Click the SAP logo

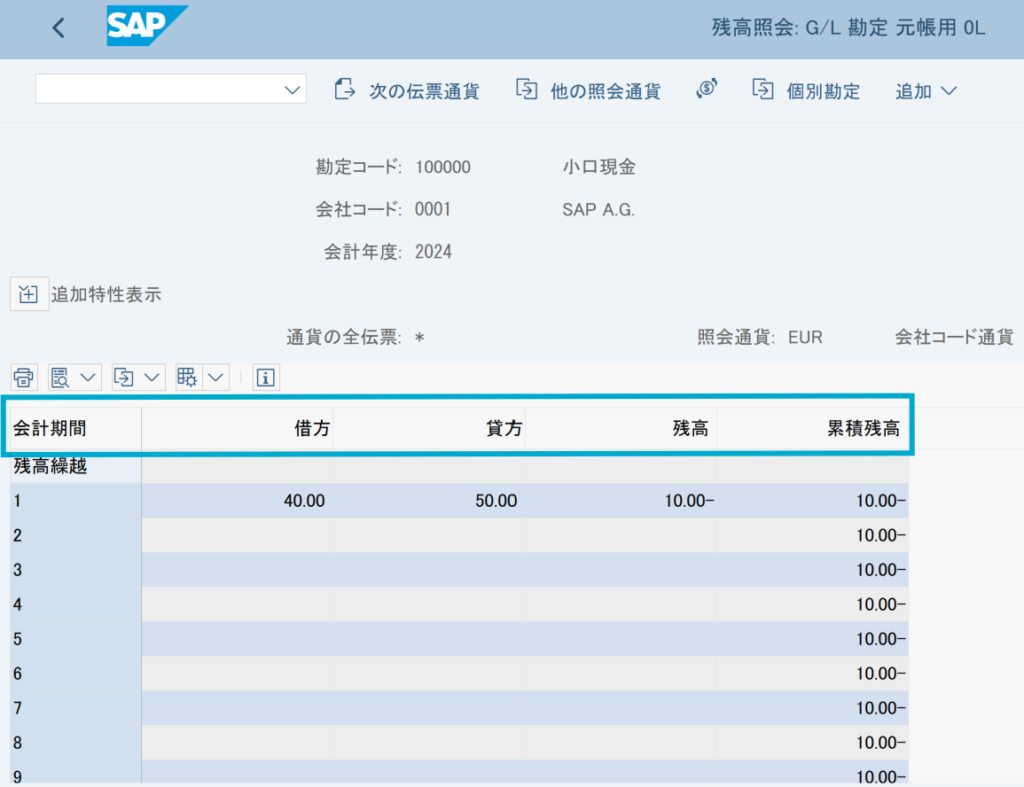147,27
